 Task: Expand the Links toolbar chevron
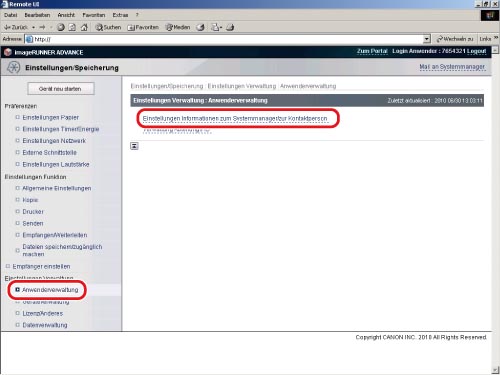(496, 38)
